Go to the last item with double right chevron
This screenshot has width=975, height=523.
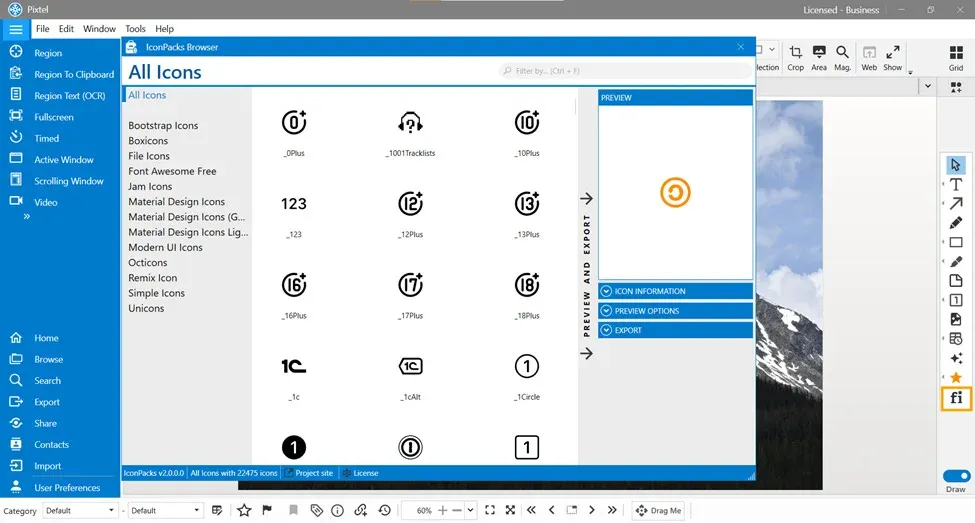[x=612, y=510]
